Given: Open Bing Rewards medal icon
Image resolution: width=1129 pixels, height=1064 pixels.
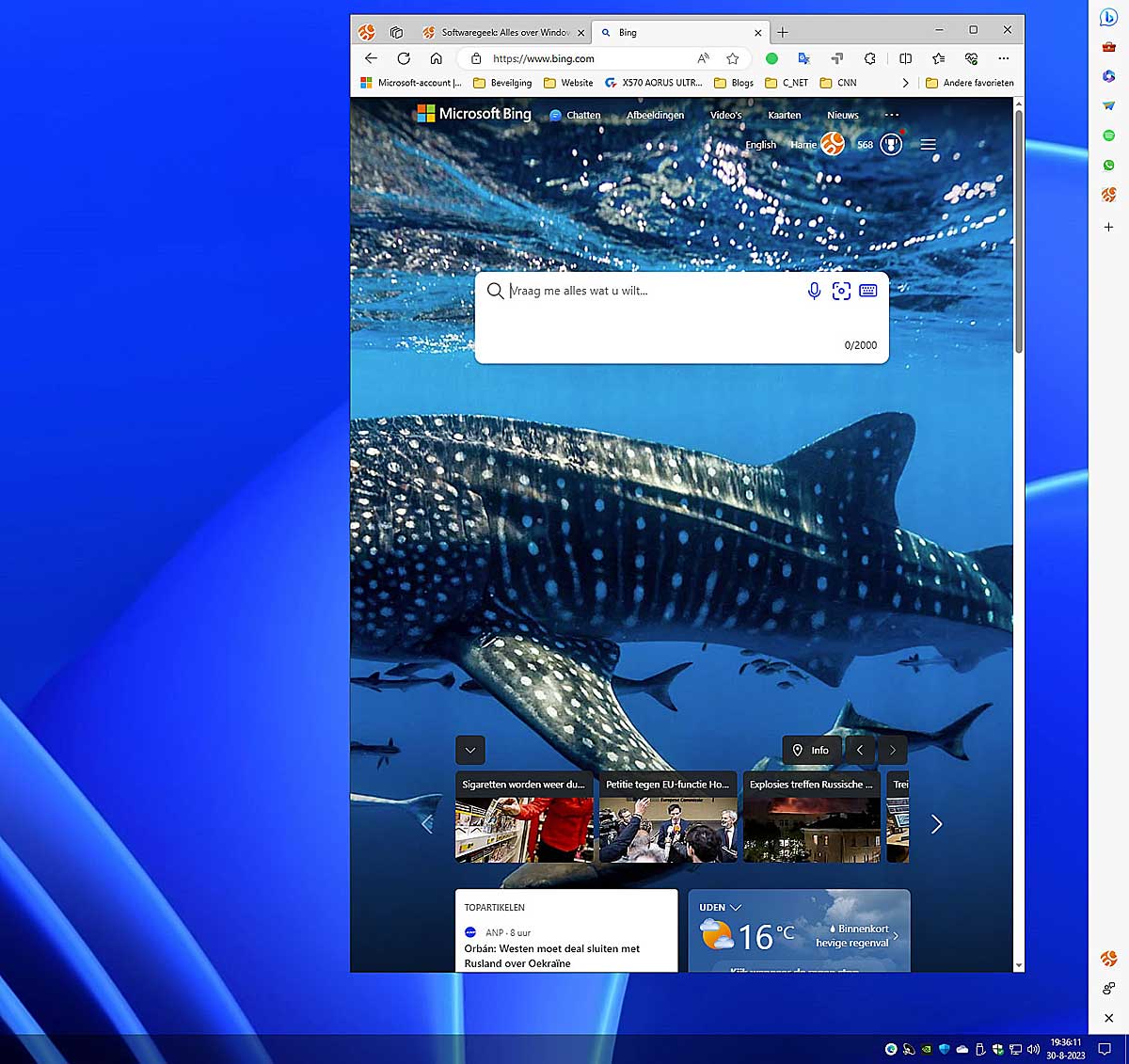Looking at the screenshot, I should (x=891, y=145).
